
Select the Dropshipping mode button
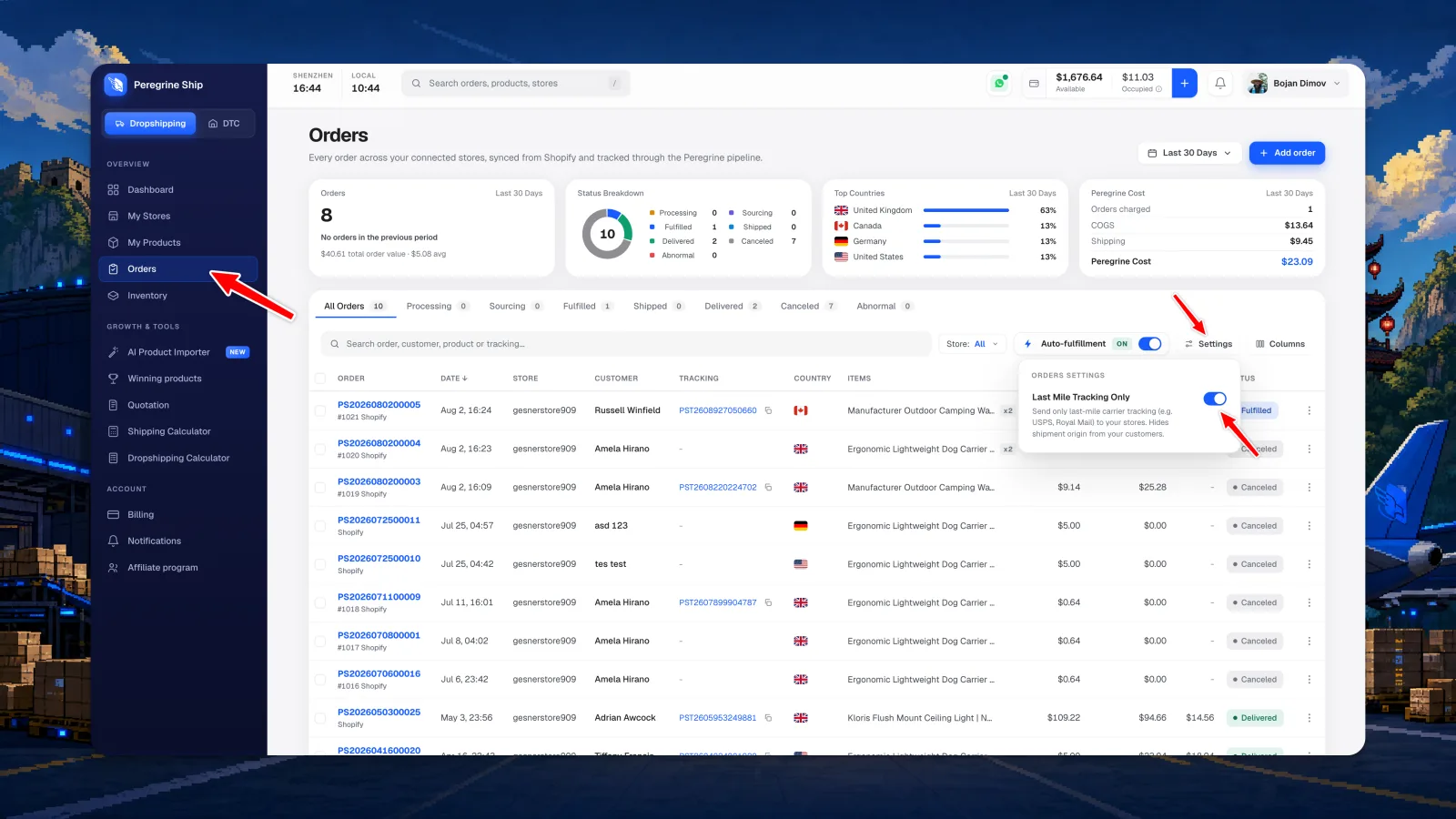tap(150, 124)
